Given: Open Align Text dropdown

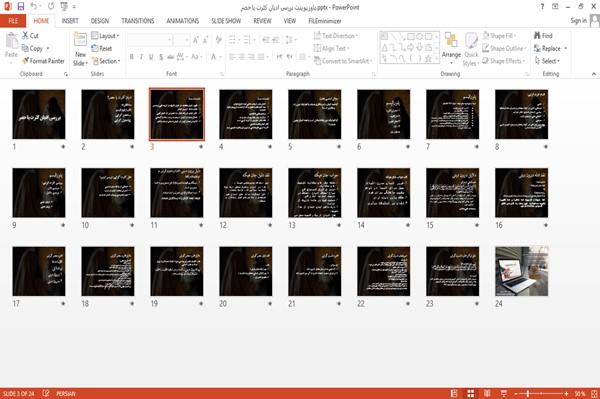Looking at the screenshot, I should [331, 48].
